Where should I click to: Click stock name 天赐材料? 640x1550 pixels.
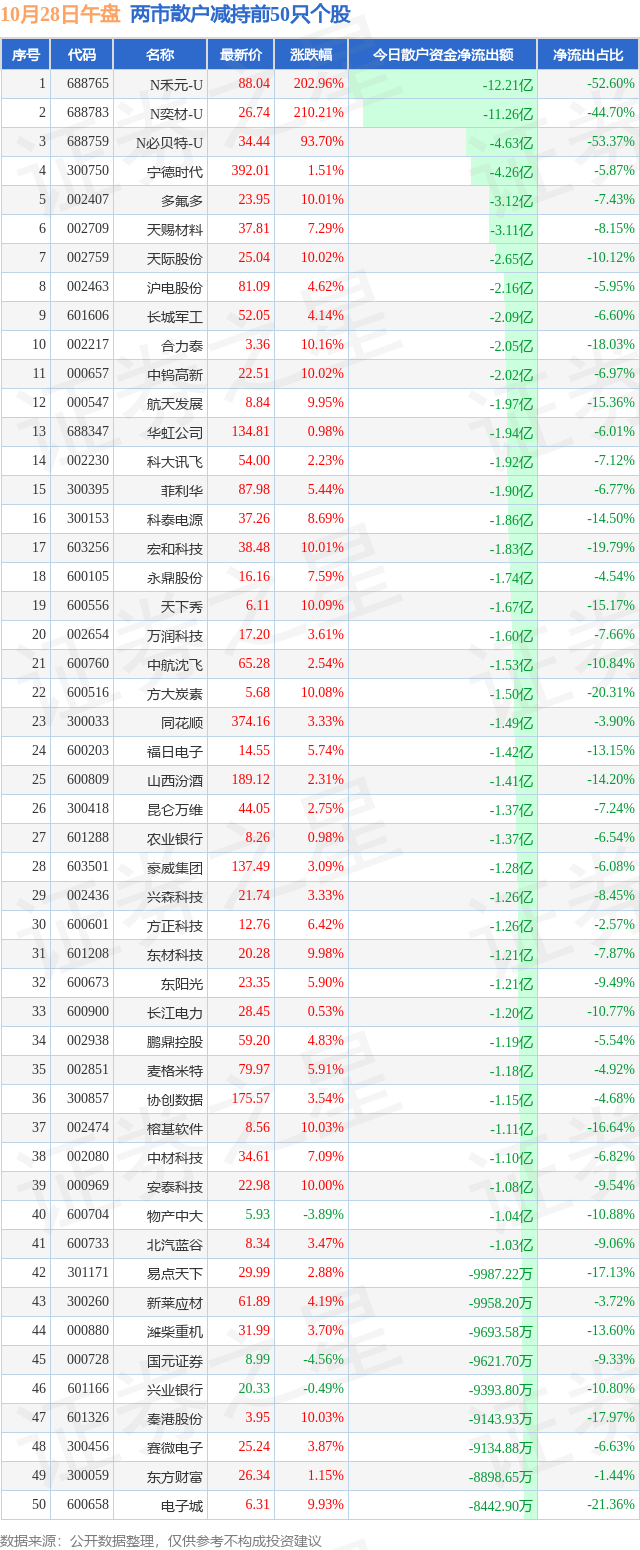point(175,229)
